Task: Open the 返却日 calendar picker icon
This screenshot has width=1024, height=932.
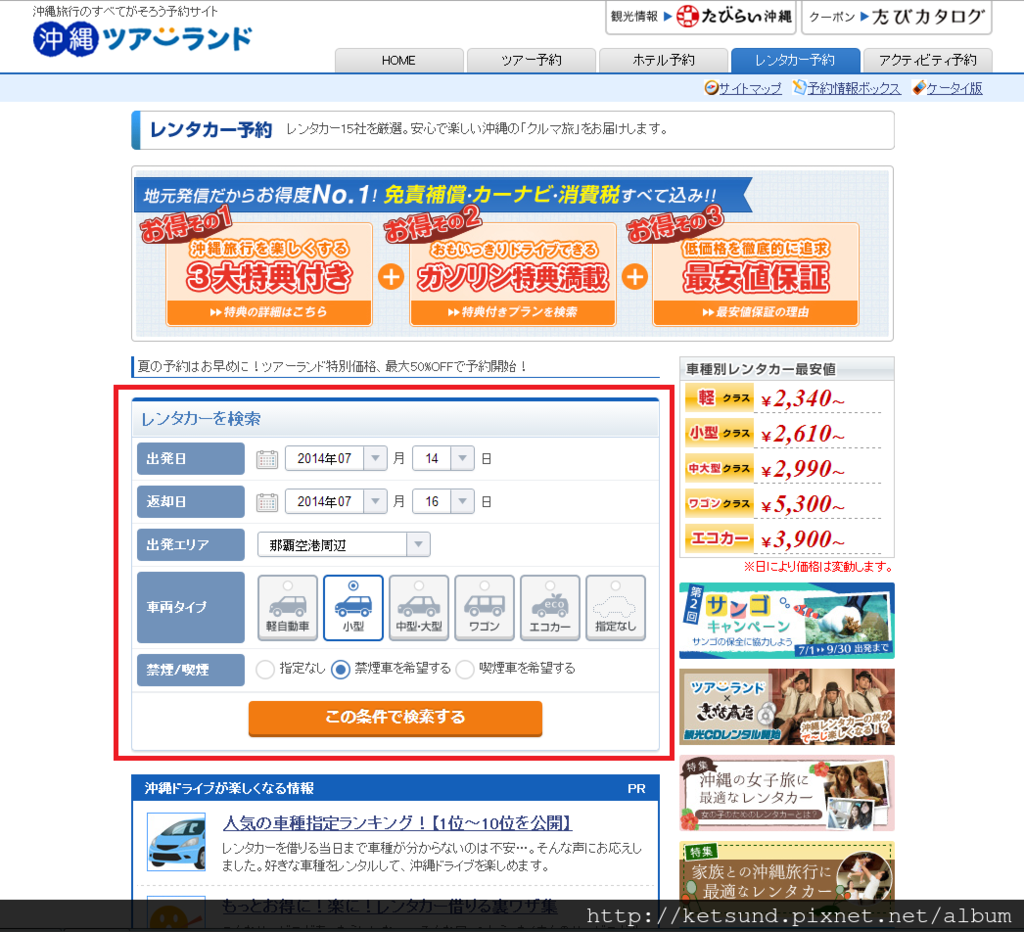Action: click(x=266, y=501)
